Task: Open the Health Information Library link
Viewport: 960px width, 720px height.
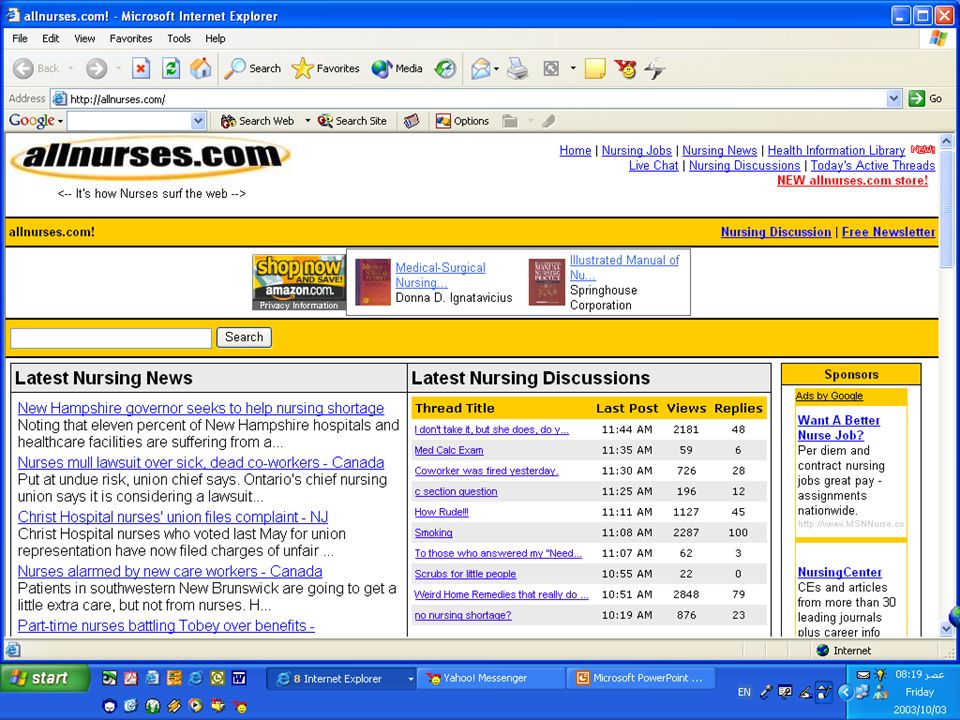Action: [x=836, y=151]
